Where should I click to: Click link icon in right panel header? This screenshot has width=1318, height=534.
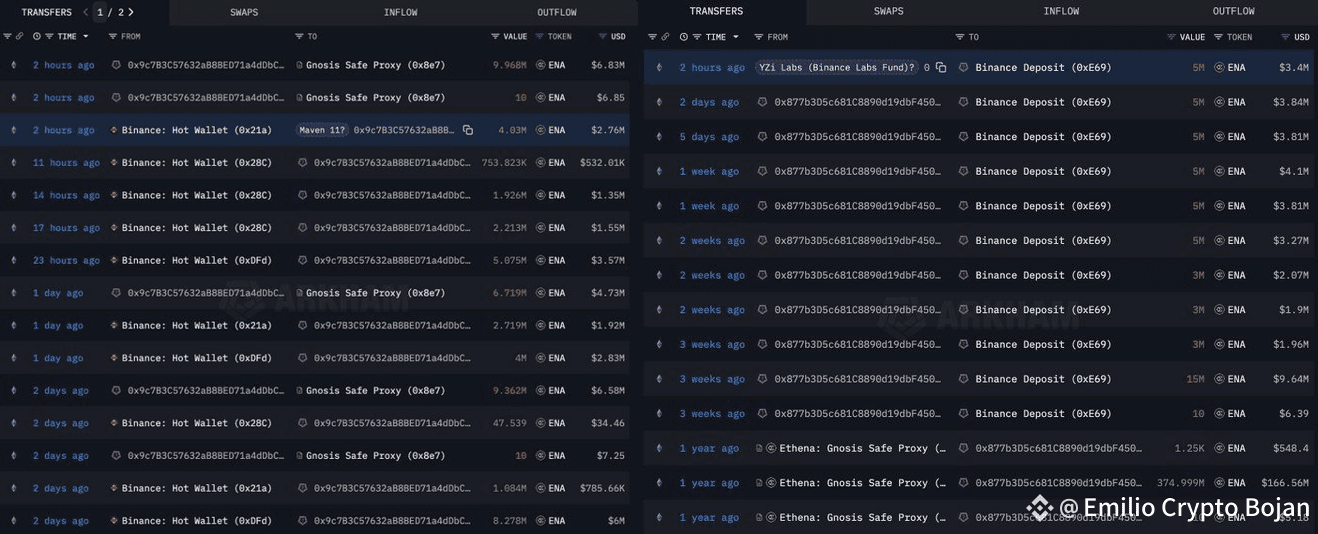click(x=663, y=37)
